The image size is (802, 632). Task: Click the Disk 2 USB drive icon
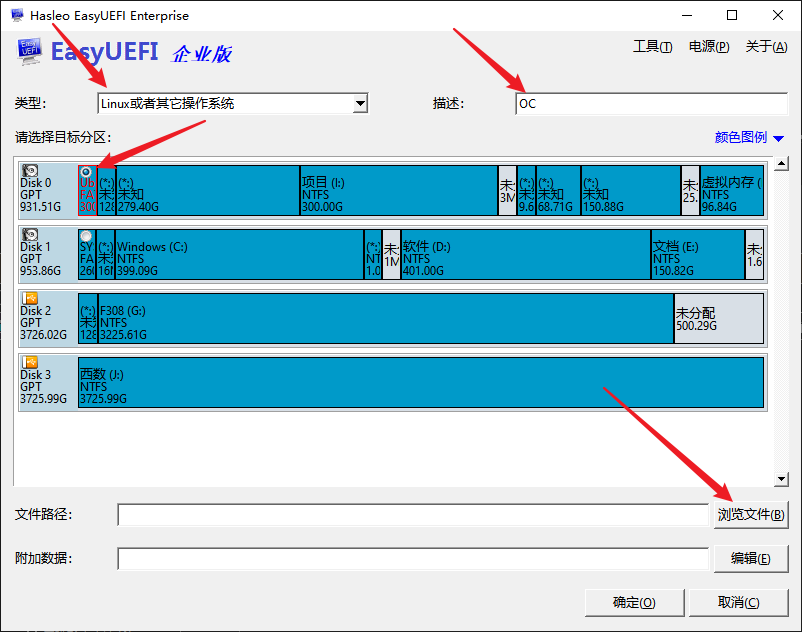pyautogui.click(x=30, y=298)
